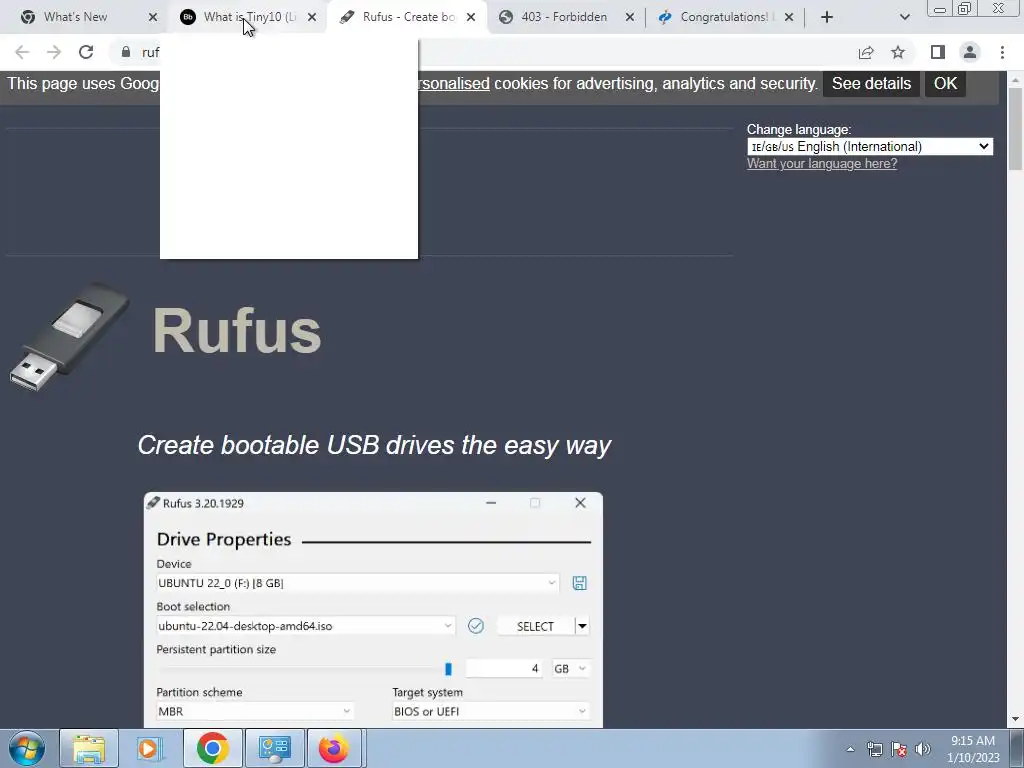Go forward to next page
This screenshot has width=1024, height=768.
(x=54, y=52)
